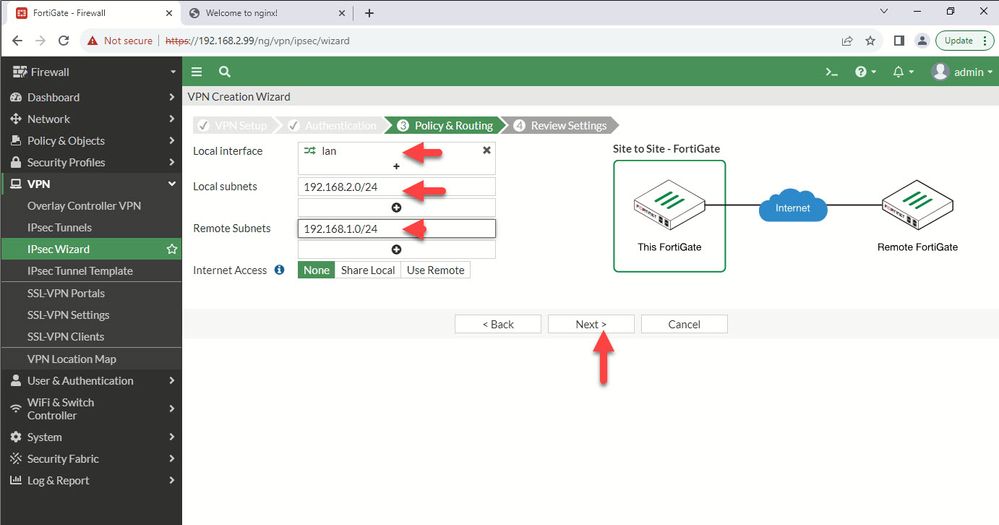Click the Internet Access info icon

click(279, 270)
